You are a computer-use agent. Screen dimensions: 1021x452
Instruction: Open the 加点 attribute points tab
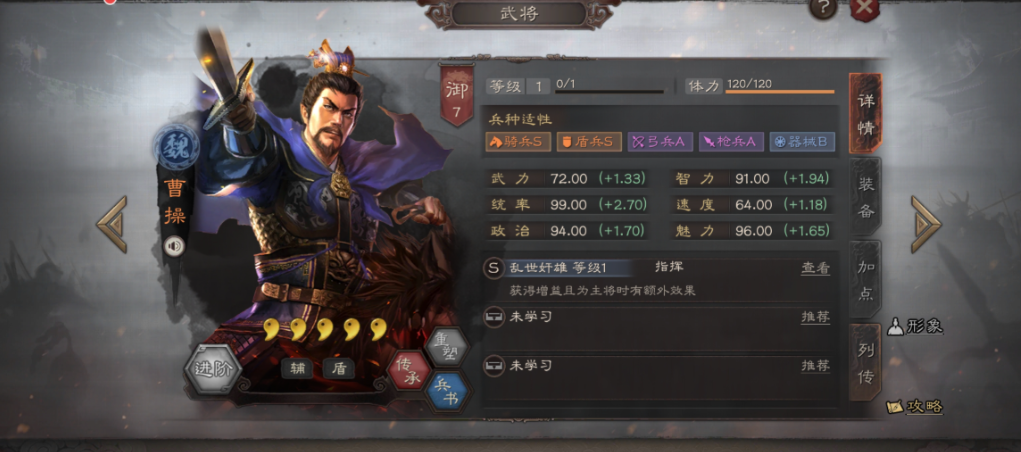pos(865,279)
